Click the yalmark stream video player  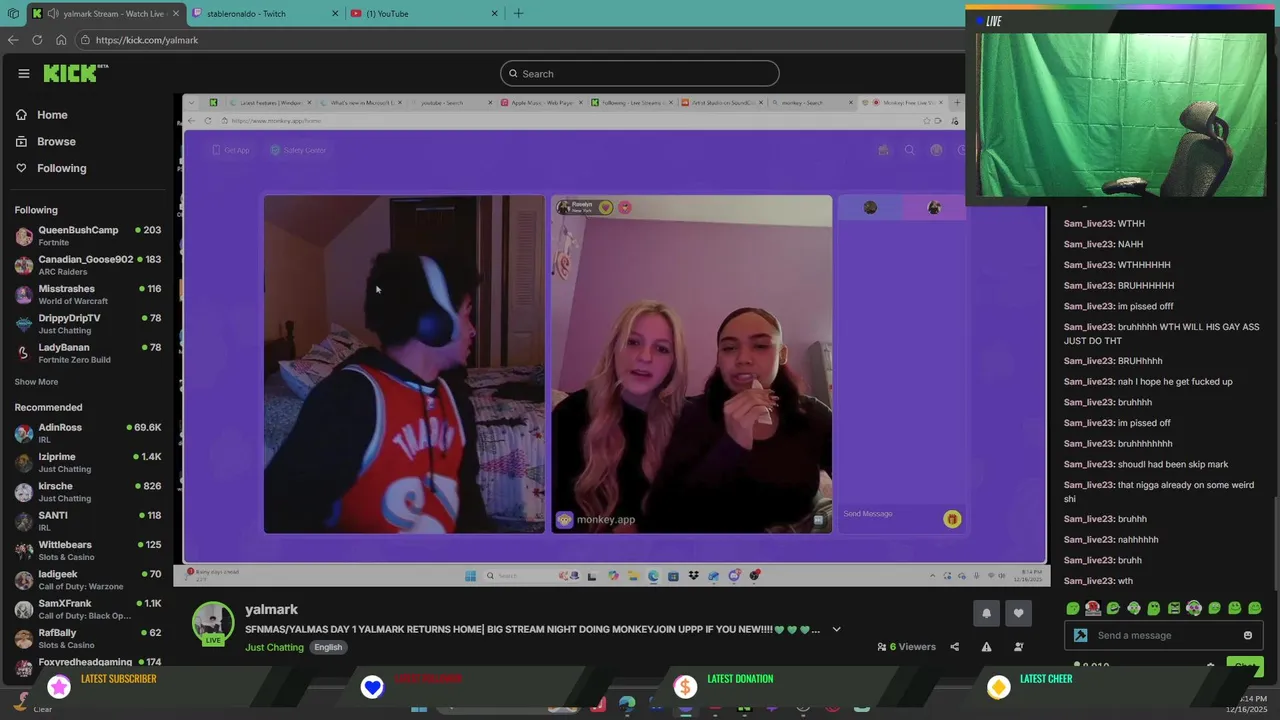click(612, 340)
